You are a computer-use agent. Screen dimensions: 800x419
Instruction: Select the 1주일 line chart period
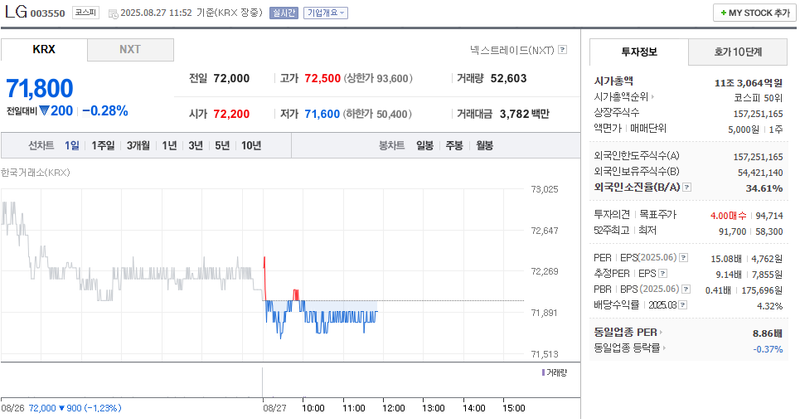103,145
